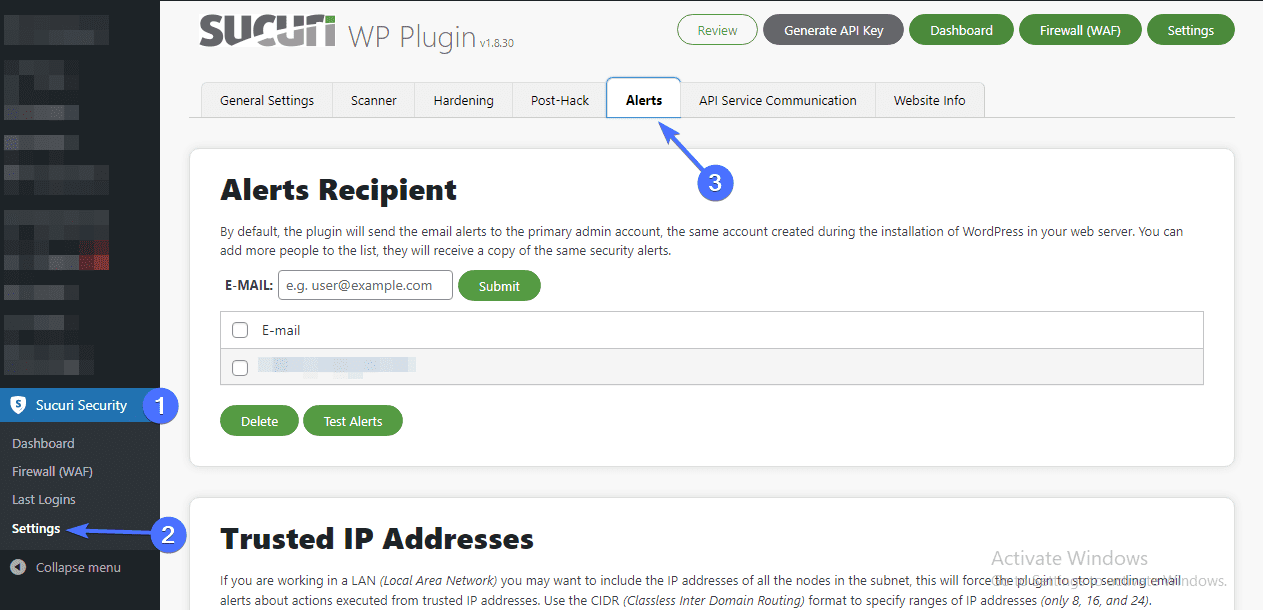Focus the E-MAIL input field
Image resolution: width=1263 pixels, height=610 pixels.
pos(365,285)
